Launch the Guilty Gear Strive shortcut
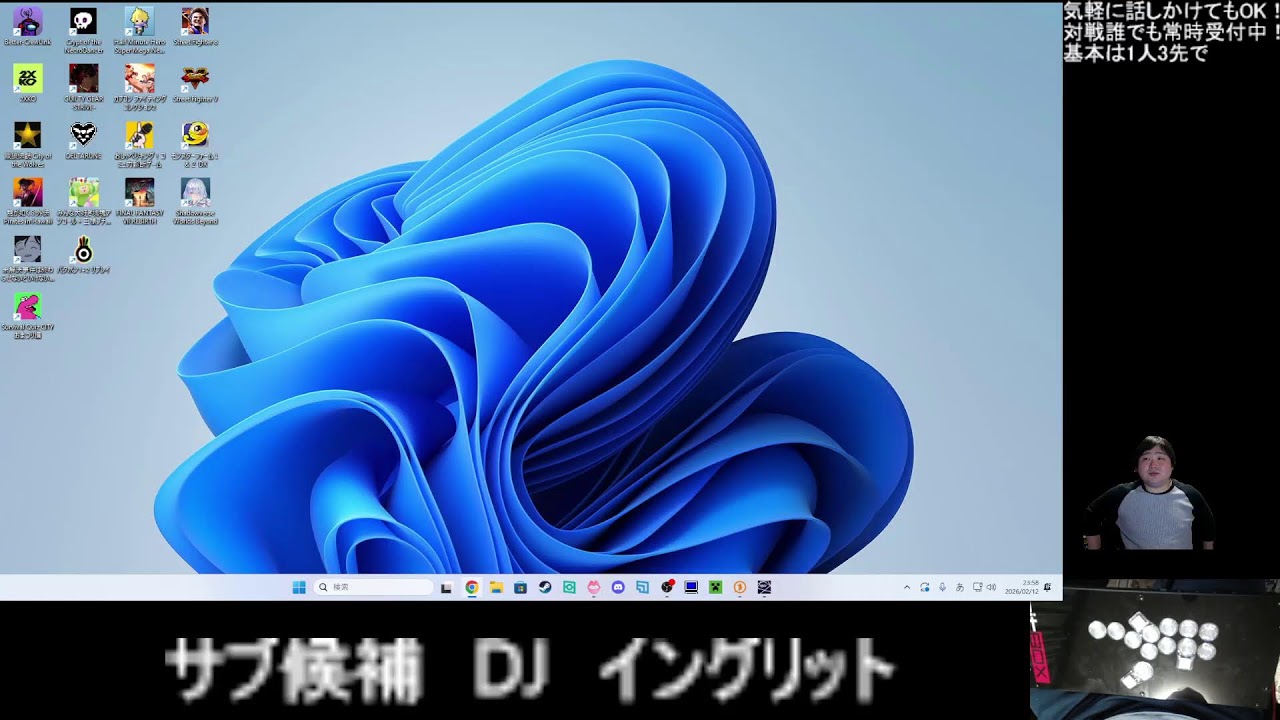The height and width of the screenshot is (720, 1280). tap(84, 85)
